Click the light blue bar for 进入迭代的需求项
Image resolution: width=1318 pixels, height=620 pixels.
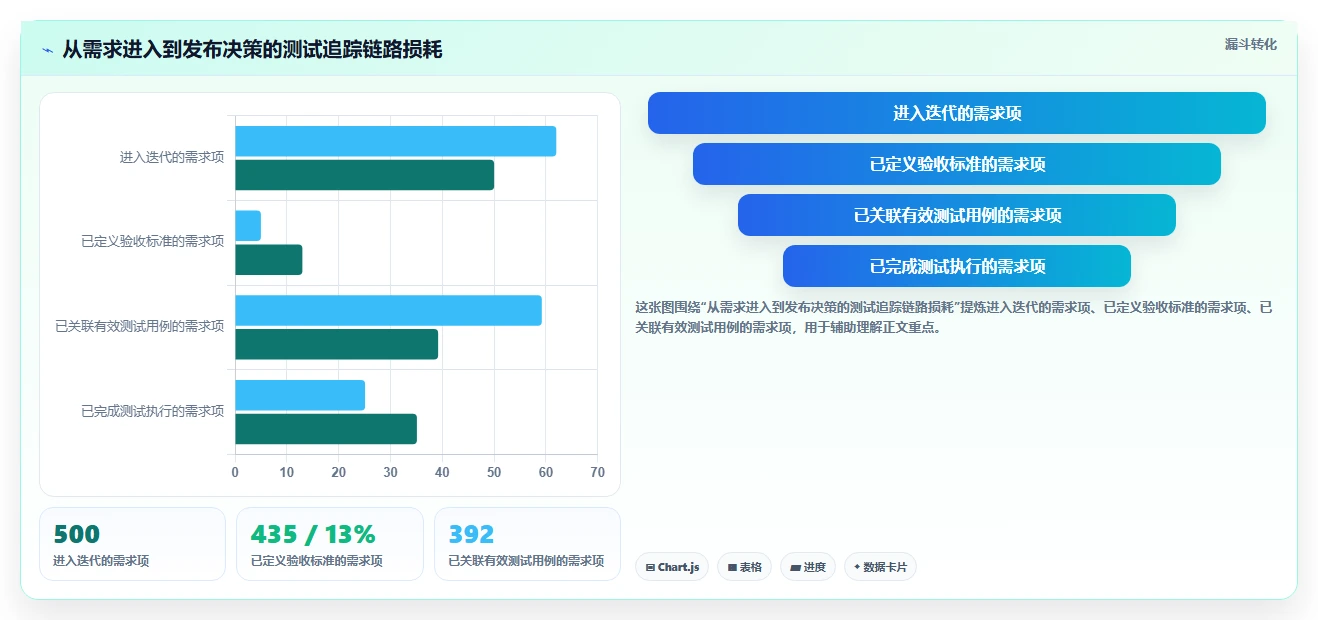(x=395, y=141)
